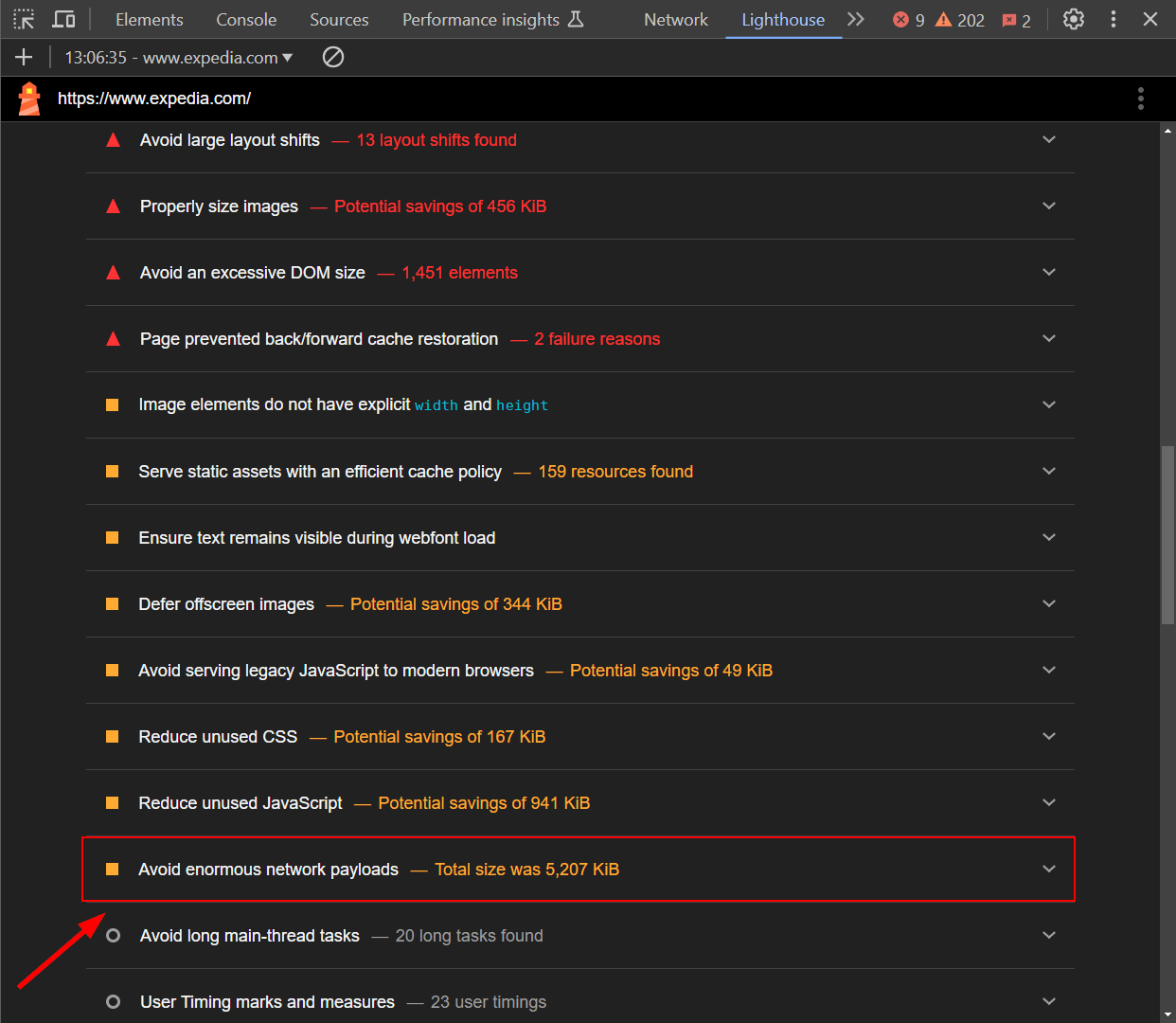Click orange square beside Defer offscreen images
Screen dimensions: 1176x1023
coord(113,604)
